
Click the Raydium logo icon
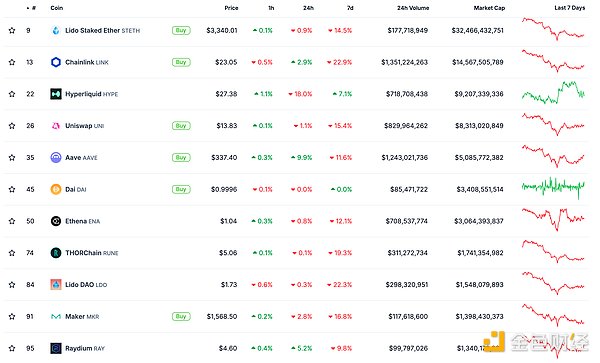click(56, 348)
